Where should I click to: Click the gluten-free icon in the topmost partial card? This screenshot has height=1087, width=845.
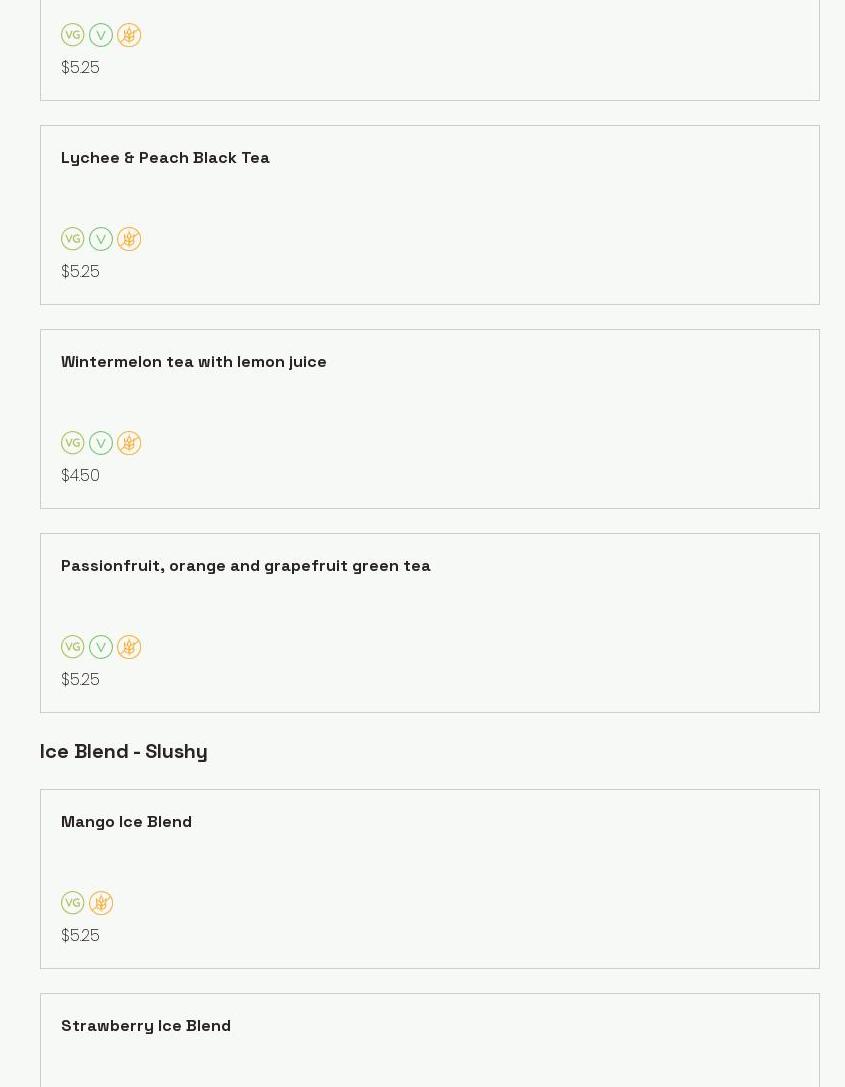(129, 35)
